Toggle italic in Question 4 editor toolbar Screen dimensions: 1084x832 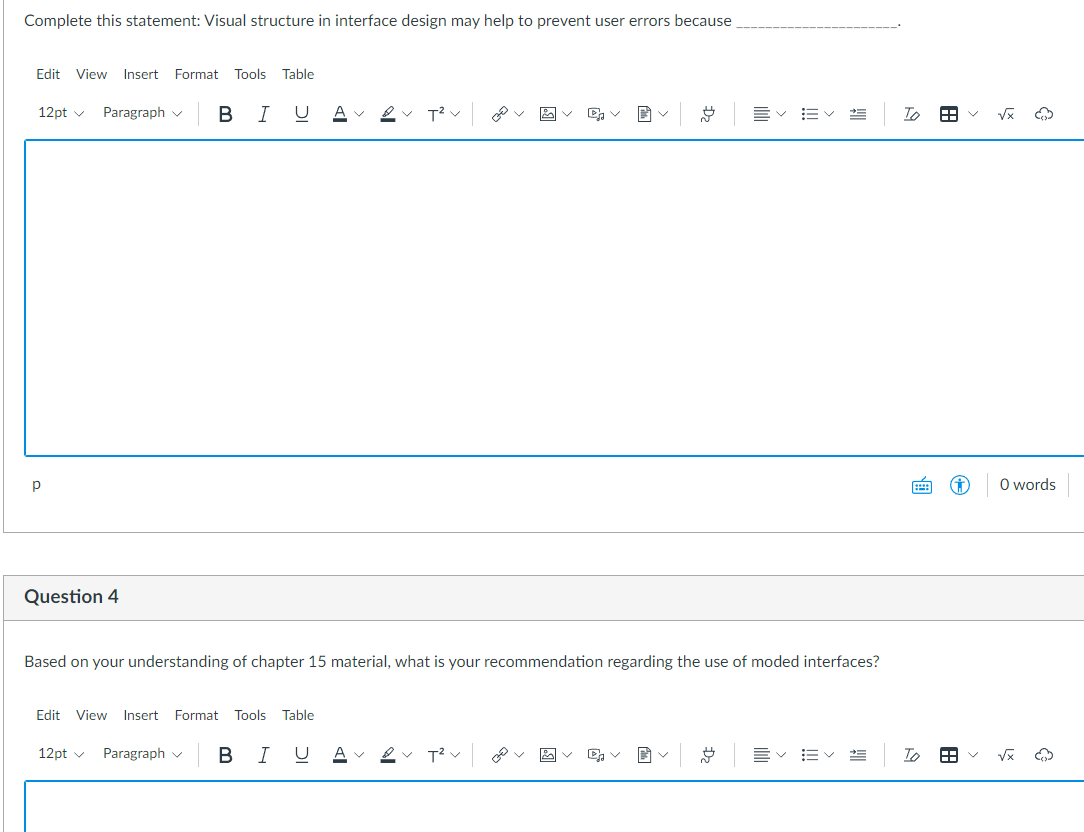263,755
